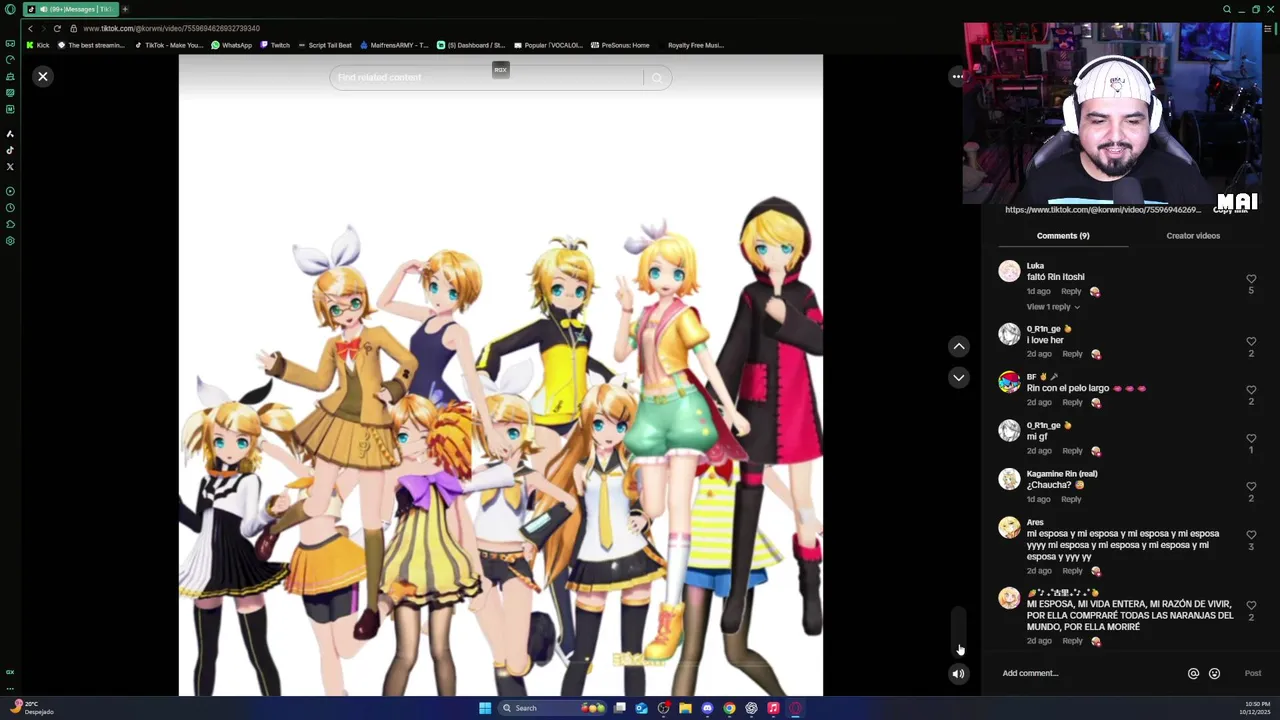Like the 'i love her' comment
This screenshot has height=720, width=1280.
click(x=1251, y=342)
